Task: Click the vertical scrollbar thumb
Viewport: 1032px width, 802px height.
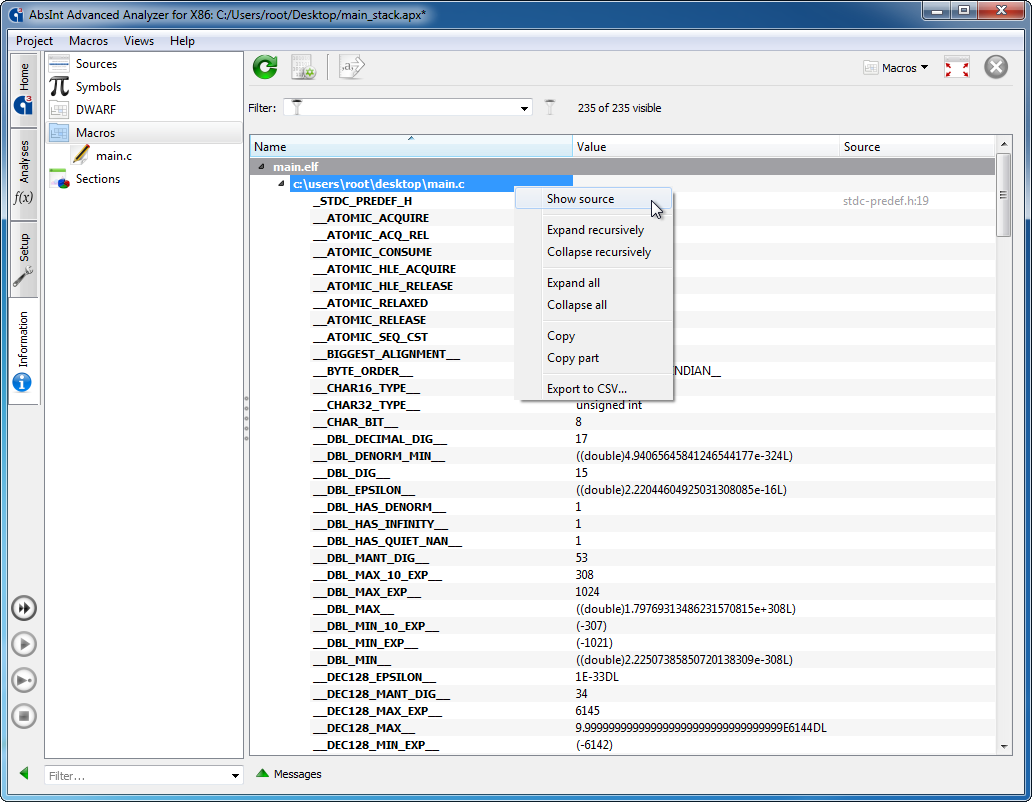Action: (1003, 195)
